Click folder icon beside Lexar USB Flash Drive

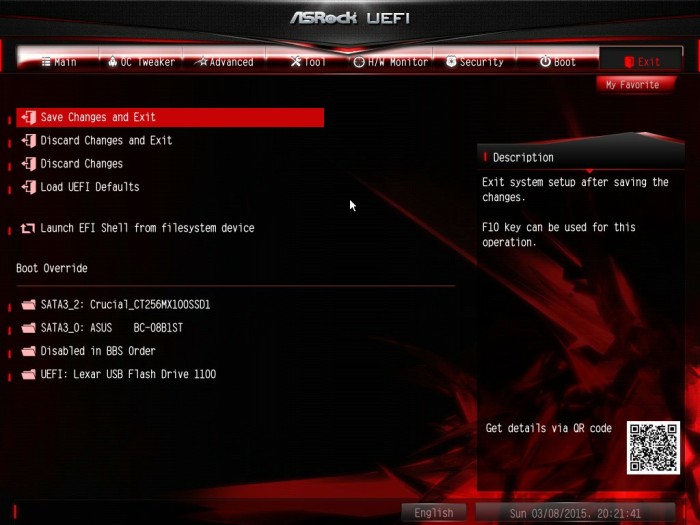[x=29, y=375]
